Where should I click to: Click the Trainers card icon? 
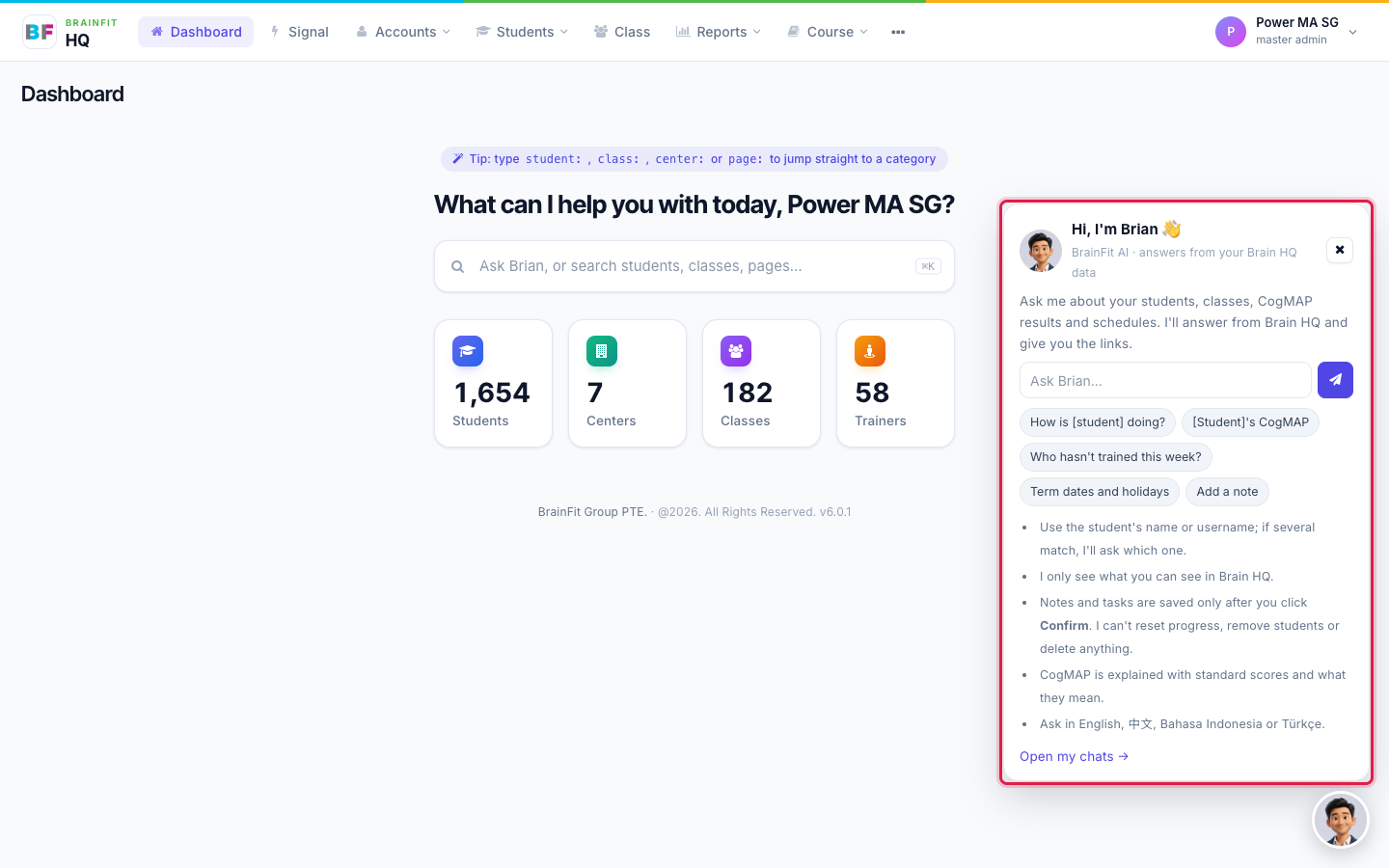tap(870, 351)
